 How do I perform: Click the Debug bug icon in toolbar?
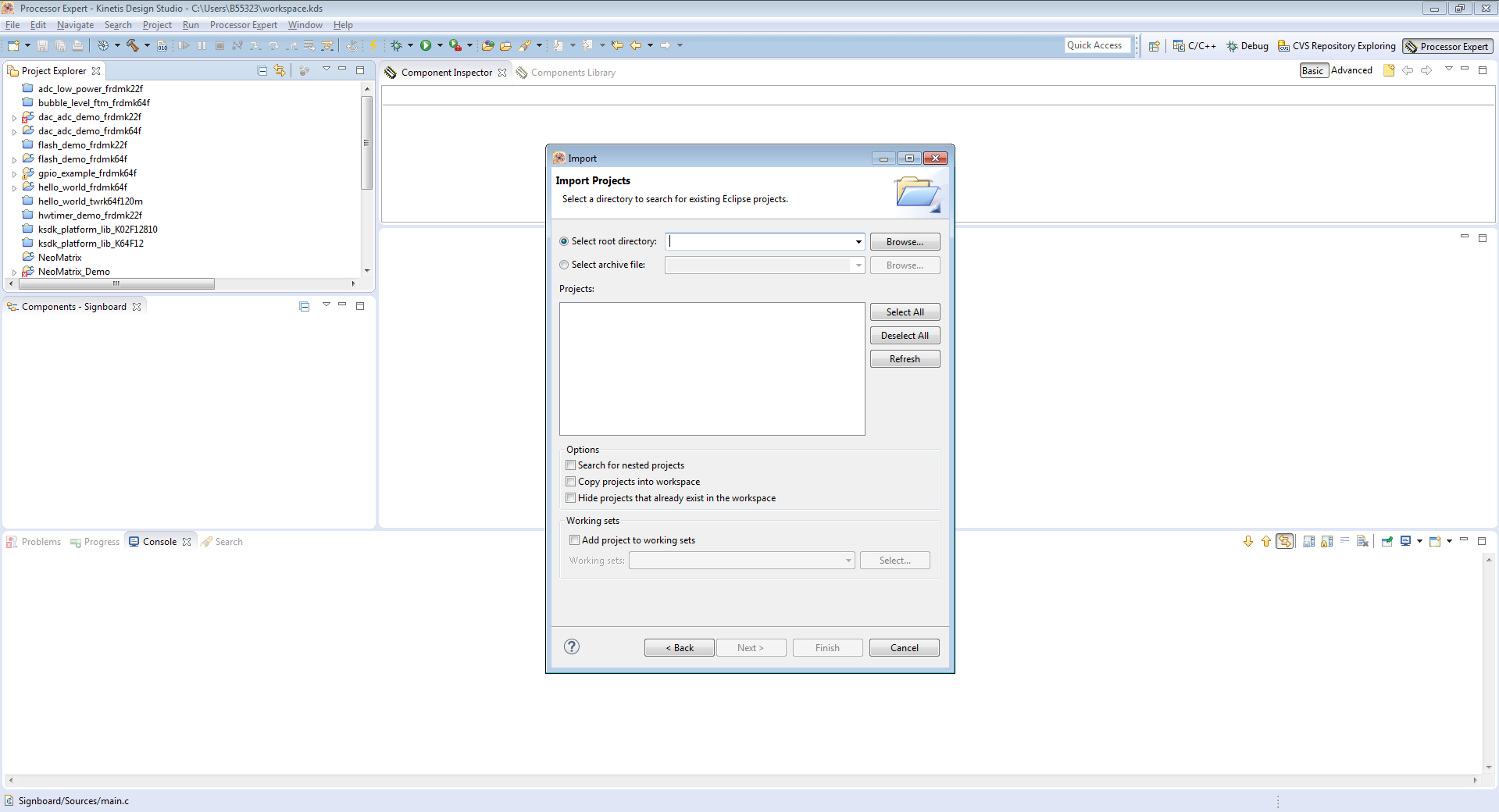tap(397, 45)
